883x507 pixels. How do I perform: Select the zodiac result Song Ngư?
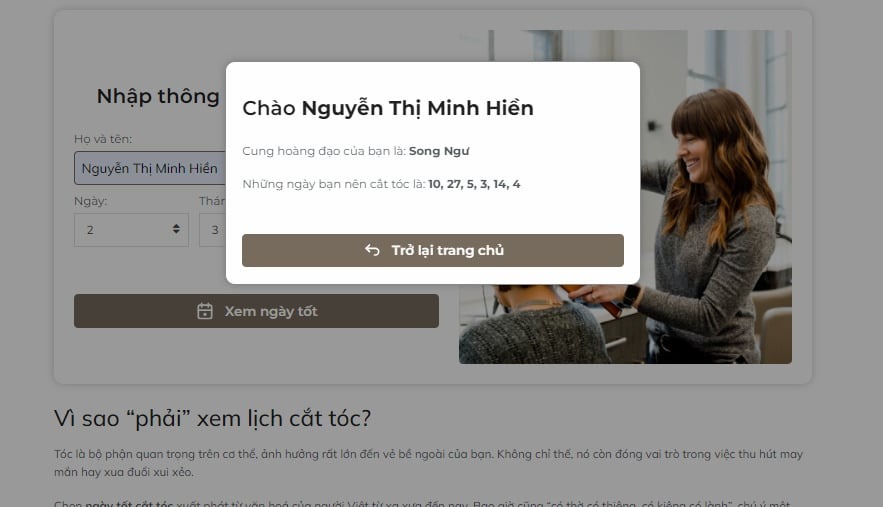coord(439,151)
